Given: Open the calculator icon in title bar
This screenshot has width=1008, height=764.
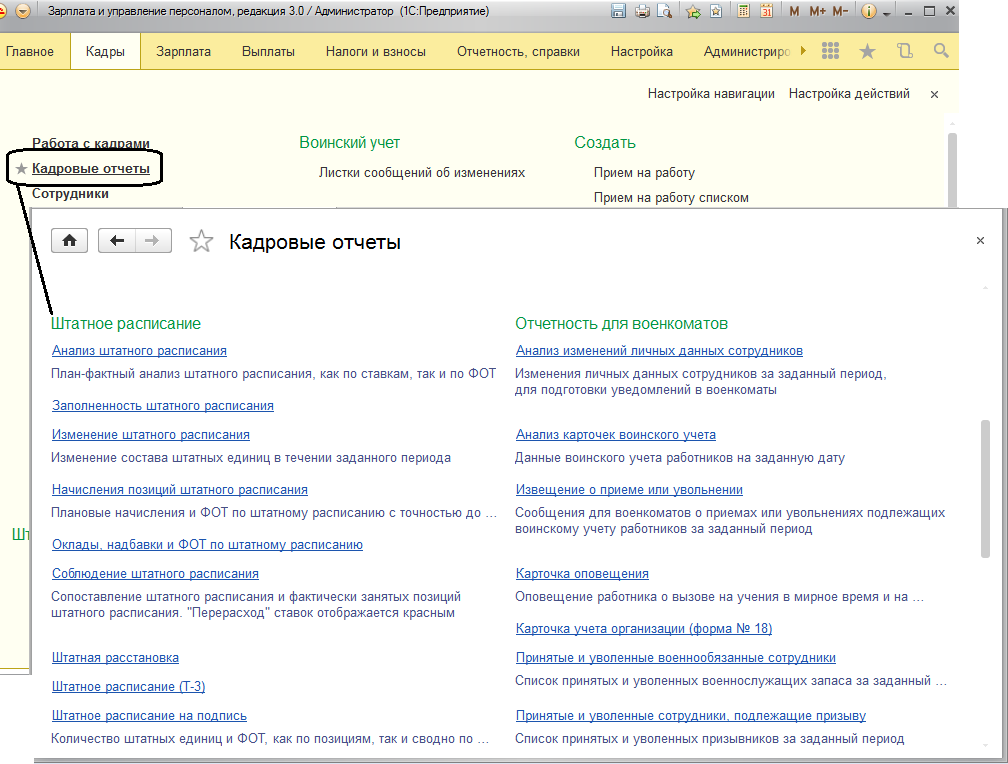Looking at the screenshot, I should coord(744,12).
